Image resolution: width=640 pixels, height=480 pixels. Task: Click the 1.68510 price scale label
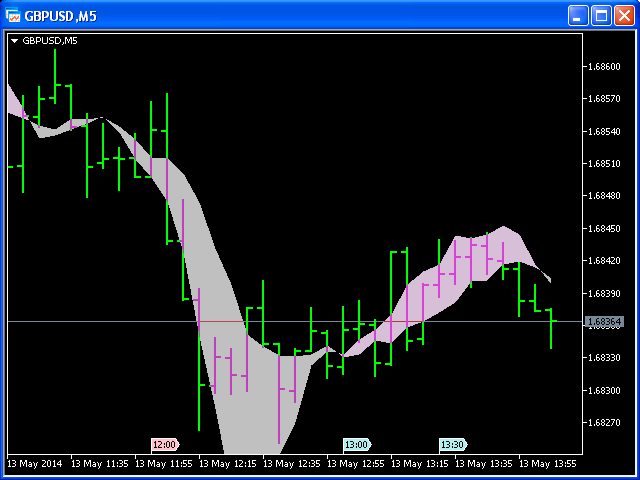coord(604,164)
